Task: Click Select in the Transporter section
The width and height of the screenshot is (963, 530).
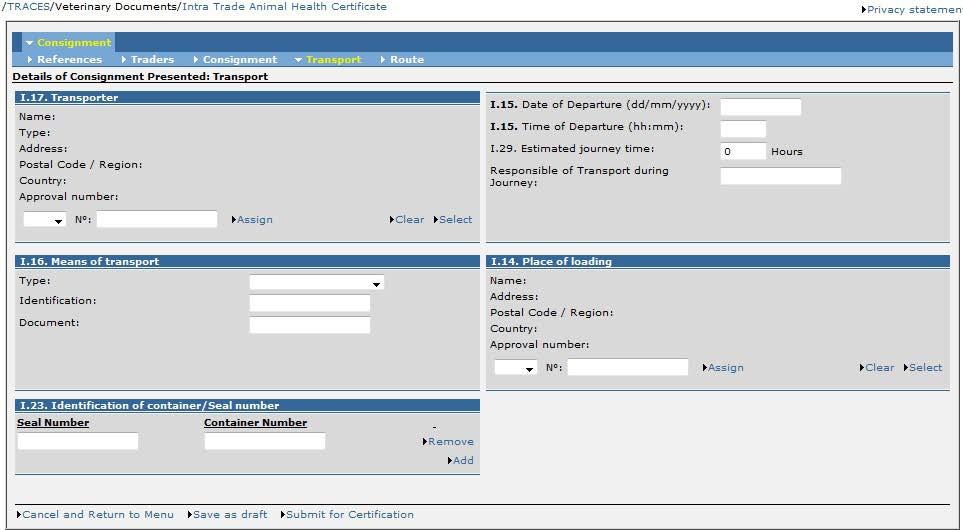Action: pos(455,219)
